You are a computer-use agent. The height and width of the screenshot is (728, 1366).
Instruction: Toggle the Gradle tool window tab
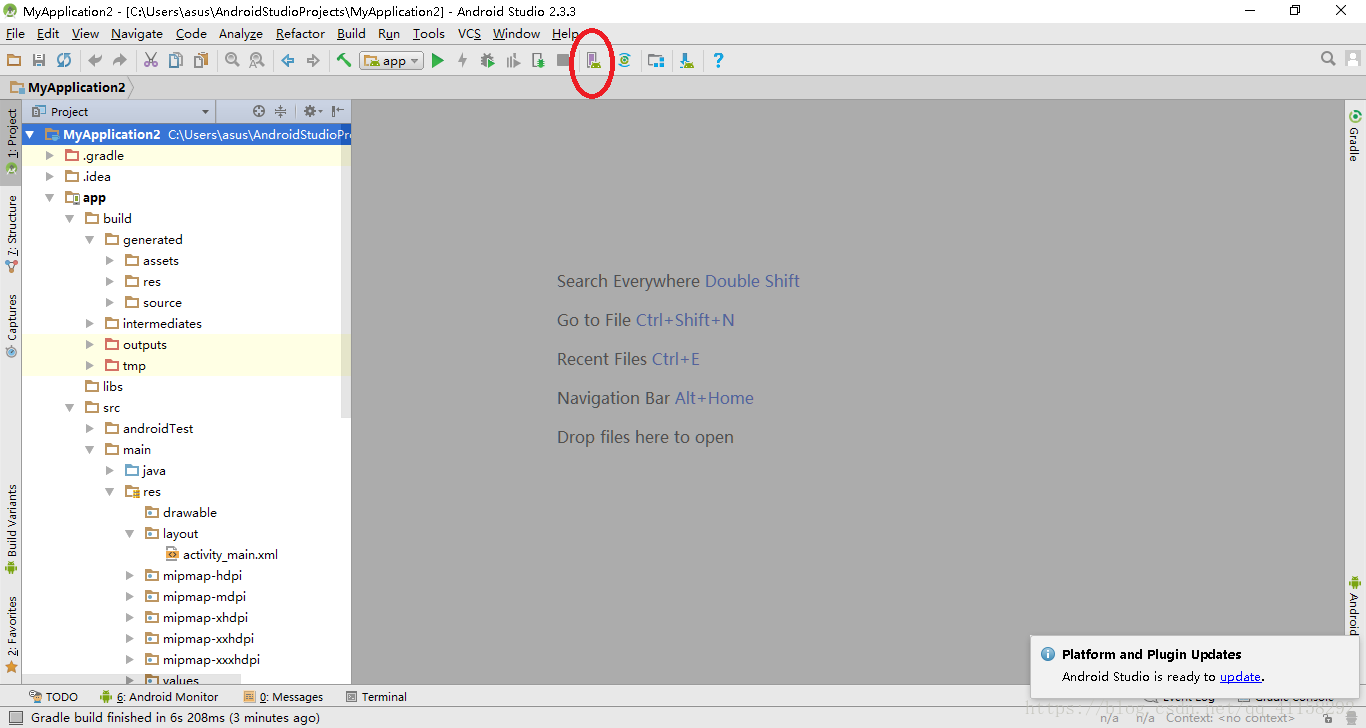1355,135
